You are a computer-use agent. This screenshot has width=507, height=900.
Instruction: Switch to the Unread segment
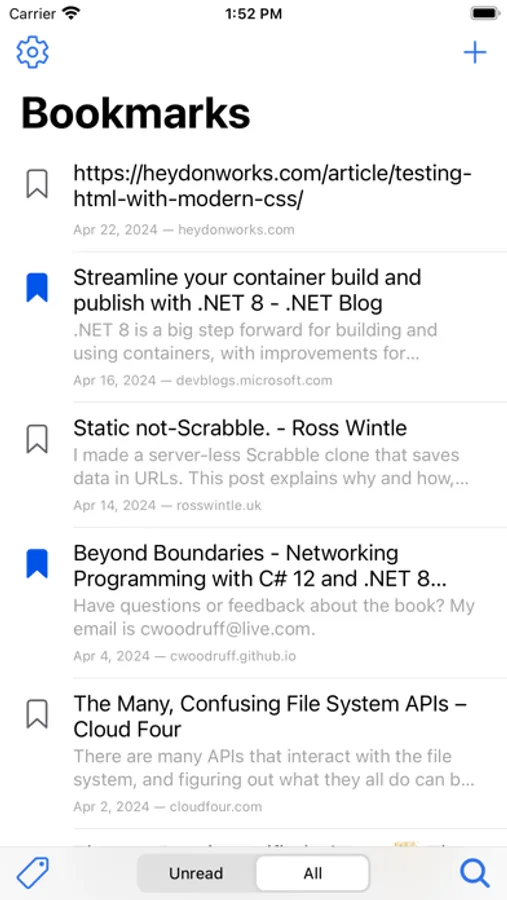pyautogui.click(x=196, y=874)
